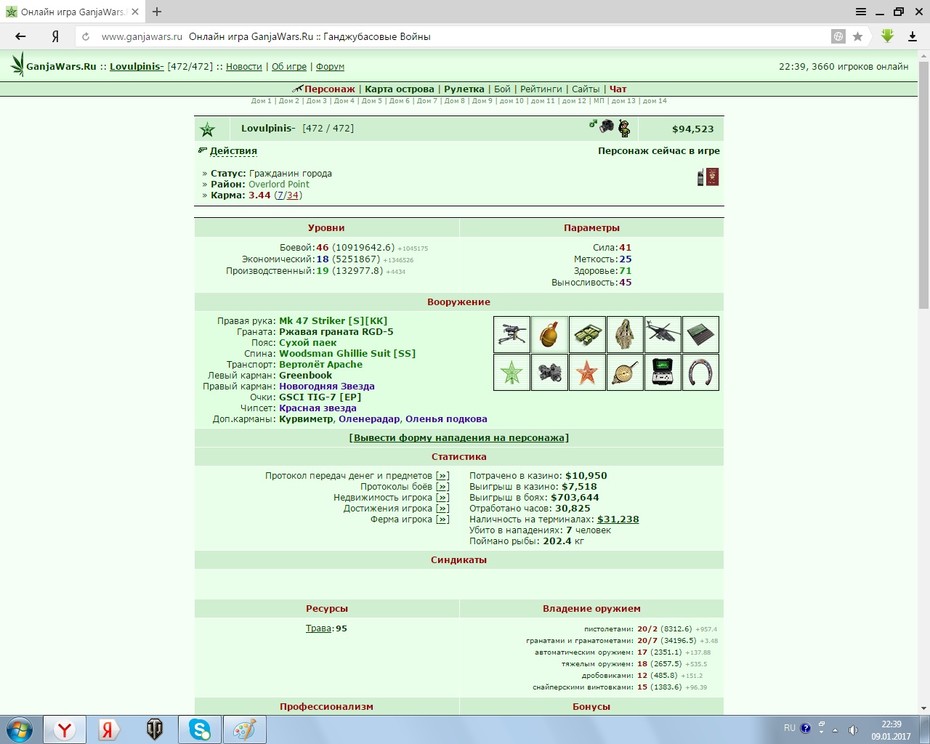Open Недвижимость игрока arrow link
The width and height of the screenshot is (930, 744).
(442, 498)
